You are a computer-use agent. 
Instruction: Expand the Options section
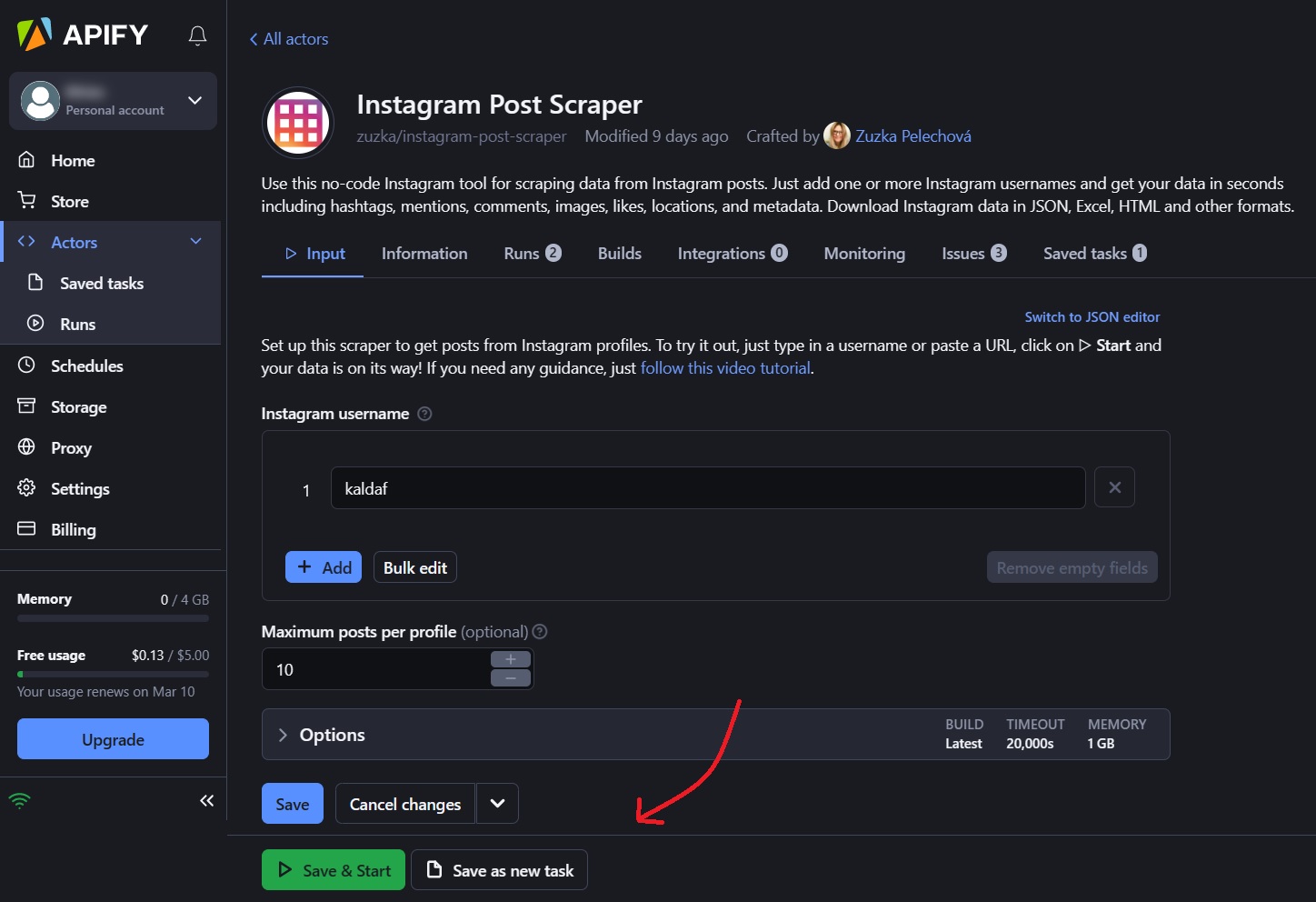(x=321, y=735)
